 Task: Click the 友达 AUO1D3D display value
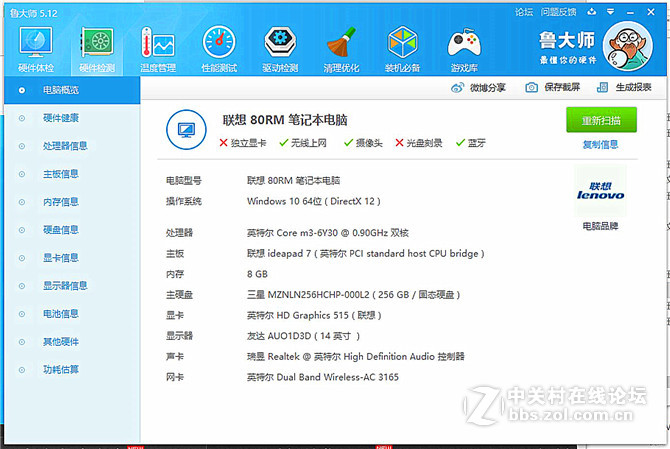[303, 336]
